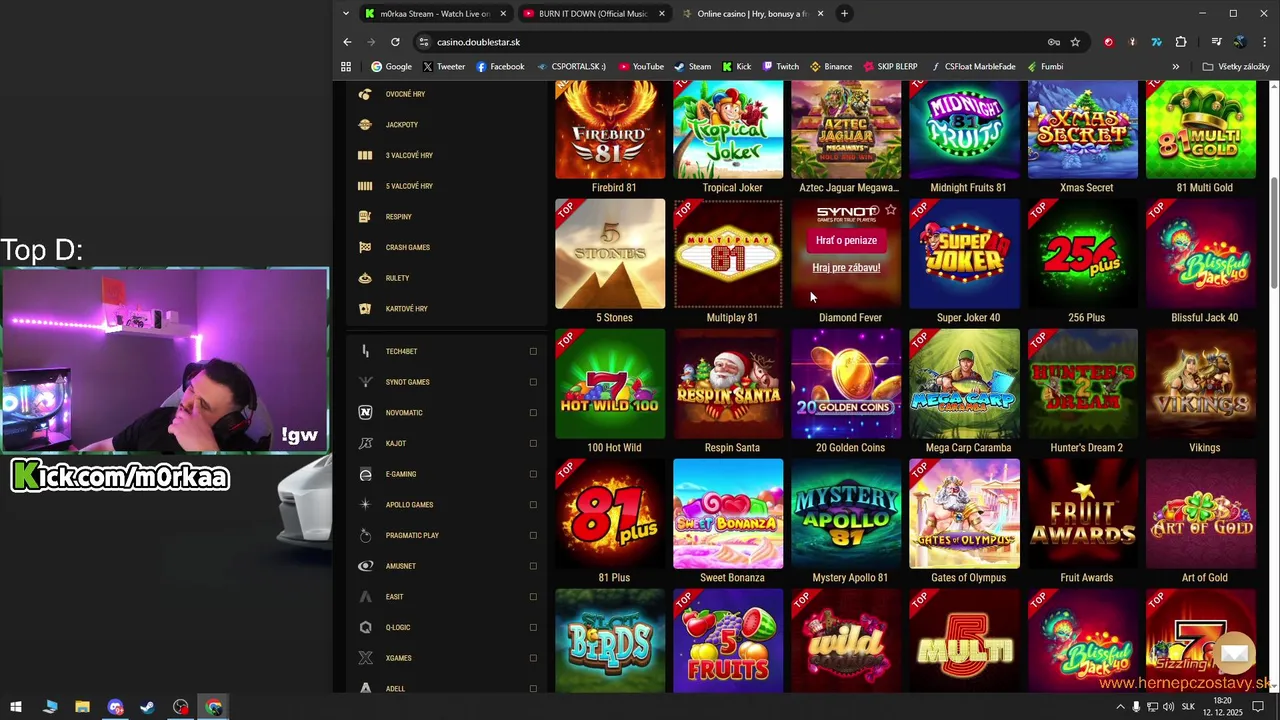Viewport: 1280px width, 720px height.
Task: Open the Všetky záložky bookmarks folder
Action: (1236, 67)
